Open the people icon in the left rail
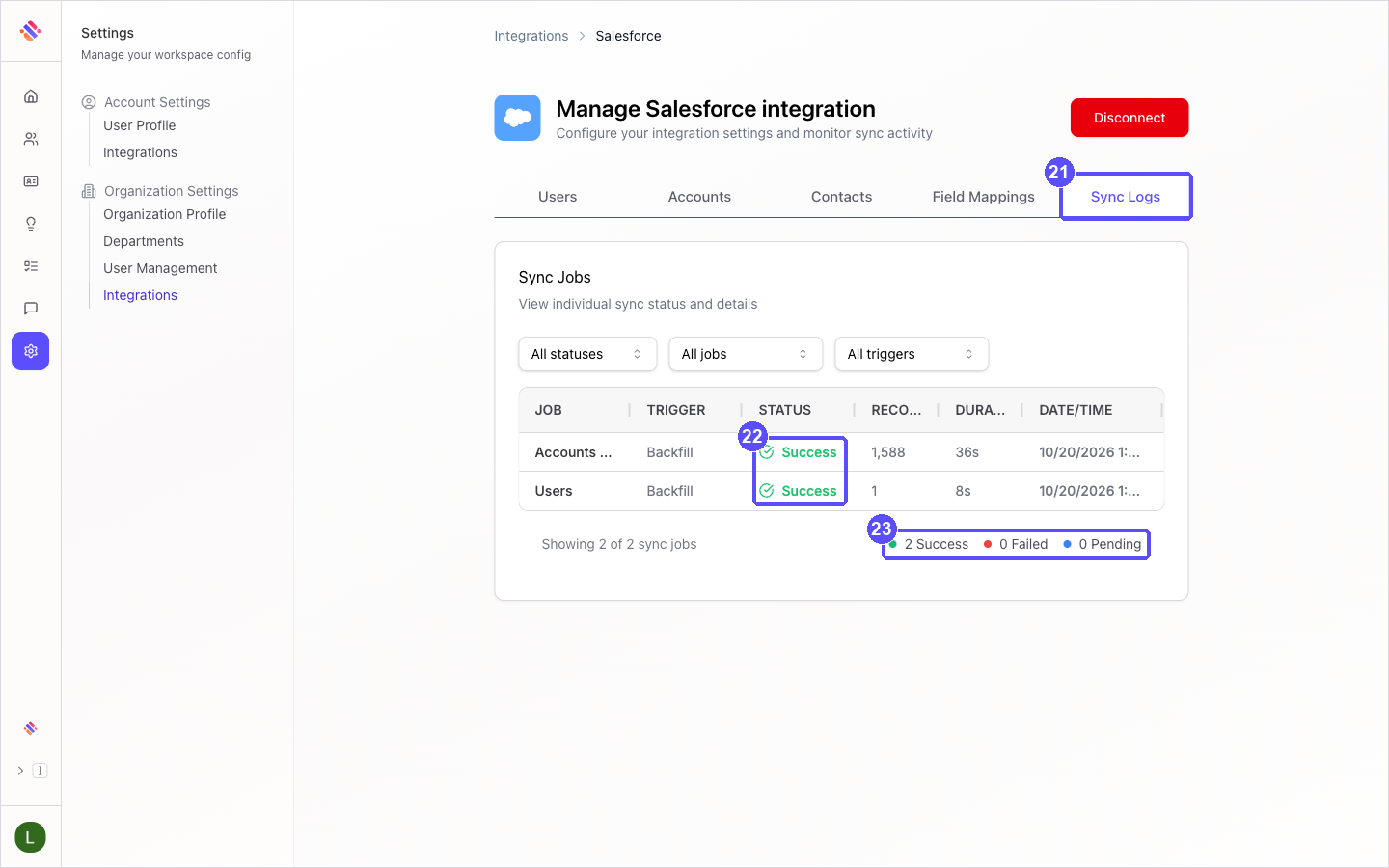Image resolution: width=1389 pixels, height=868 pixels. pyautogui.click(x=31, y=139)
